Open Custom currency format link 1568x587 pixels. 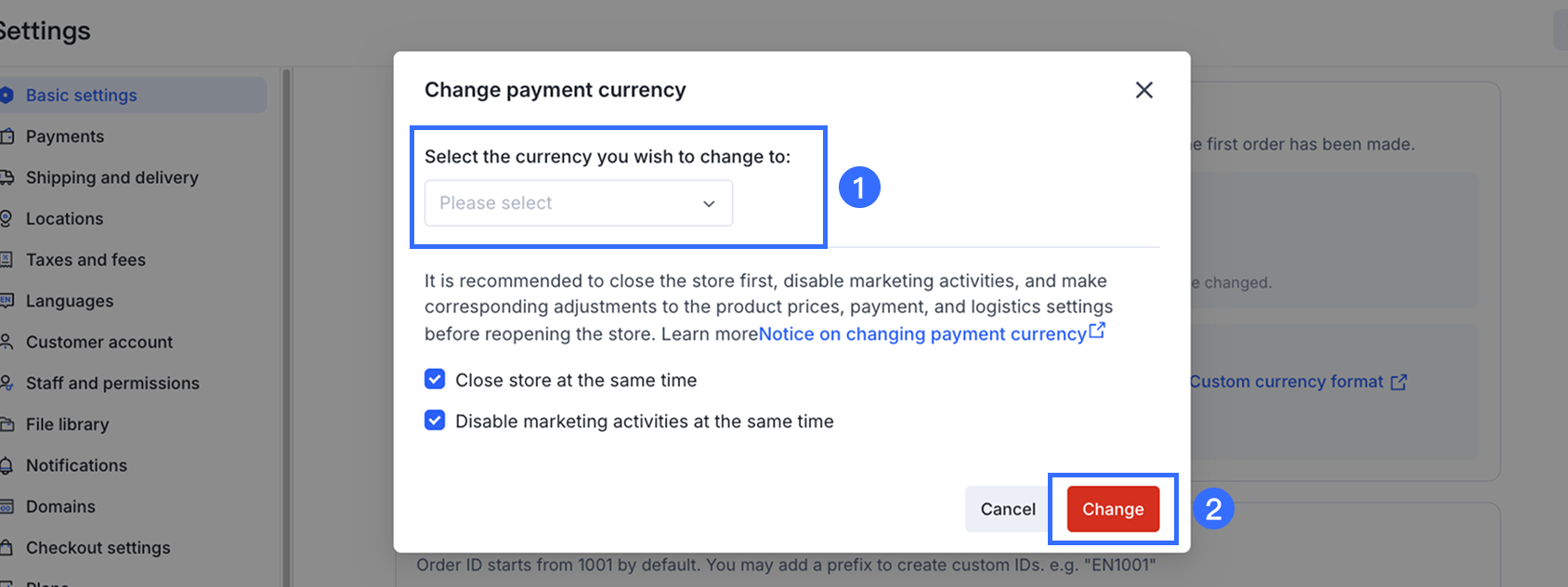(x=1286, y=382)
